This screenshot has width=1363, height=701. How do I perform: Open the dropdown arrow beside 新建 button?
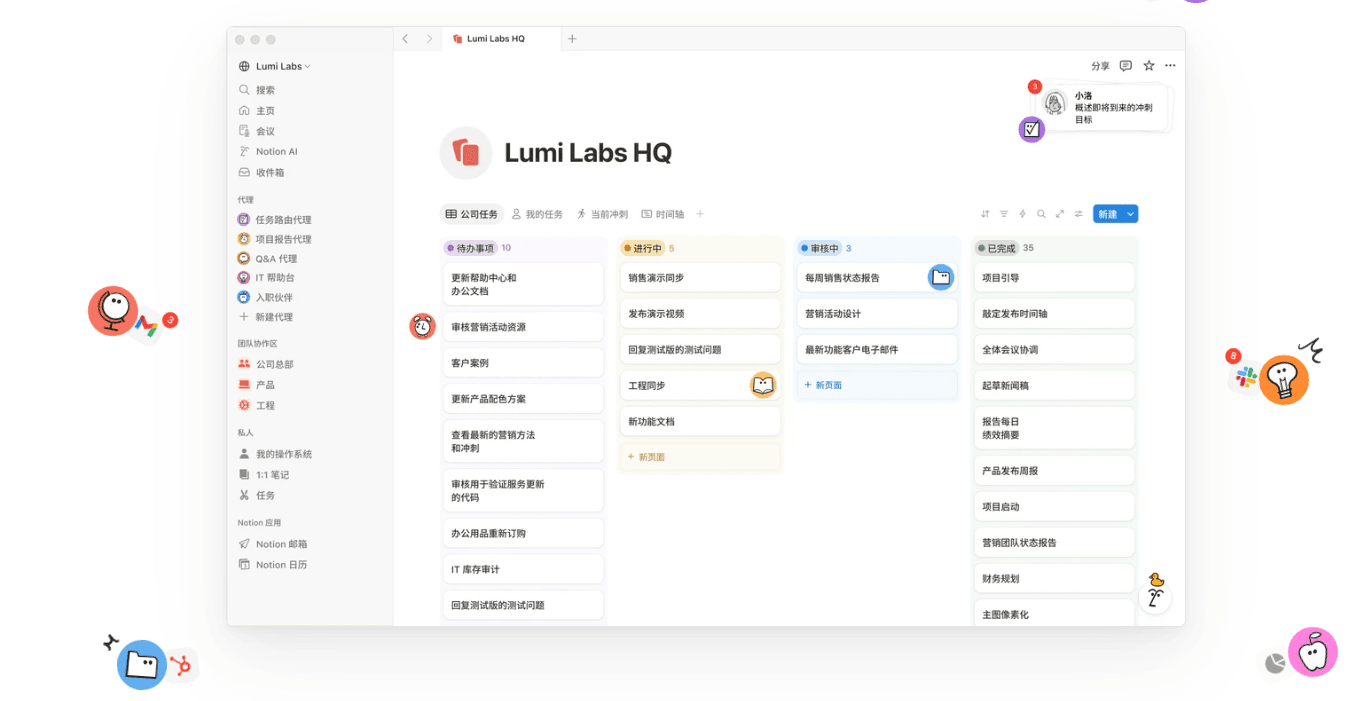click(x=1131, y=214)
